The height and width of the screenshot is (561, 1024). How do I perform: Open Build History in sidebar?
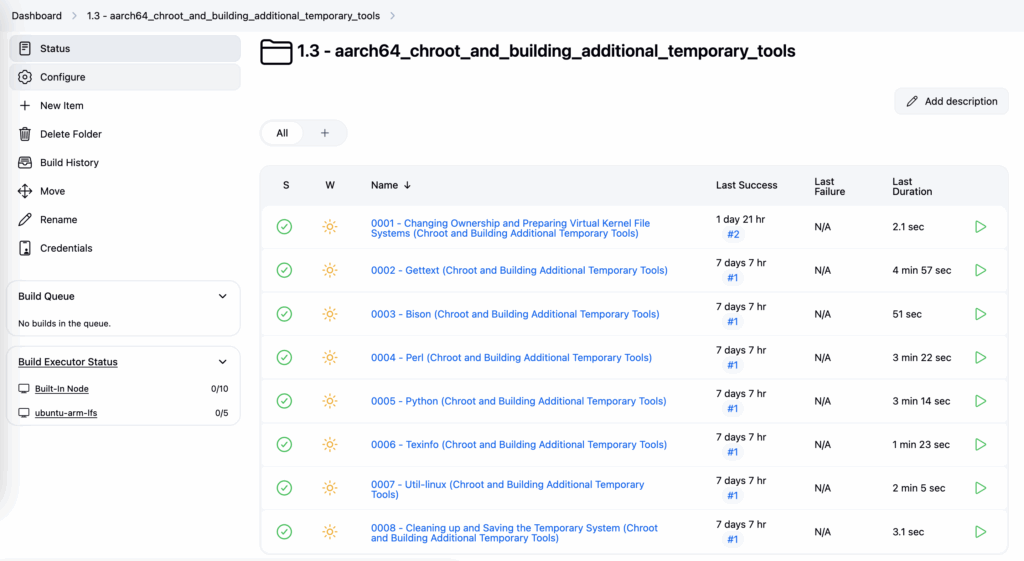(125, 163)
